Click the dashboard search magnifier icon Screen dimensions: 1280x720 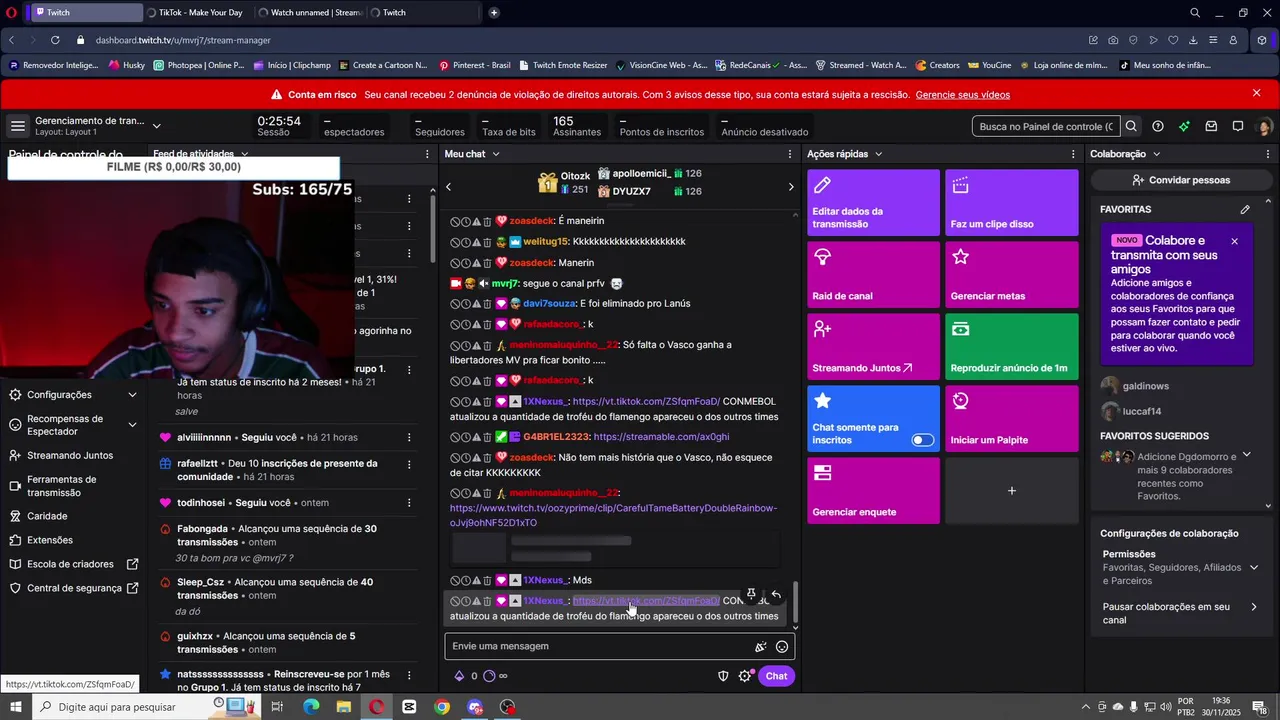[1131, 126]
